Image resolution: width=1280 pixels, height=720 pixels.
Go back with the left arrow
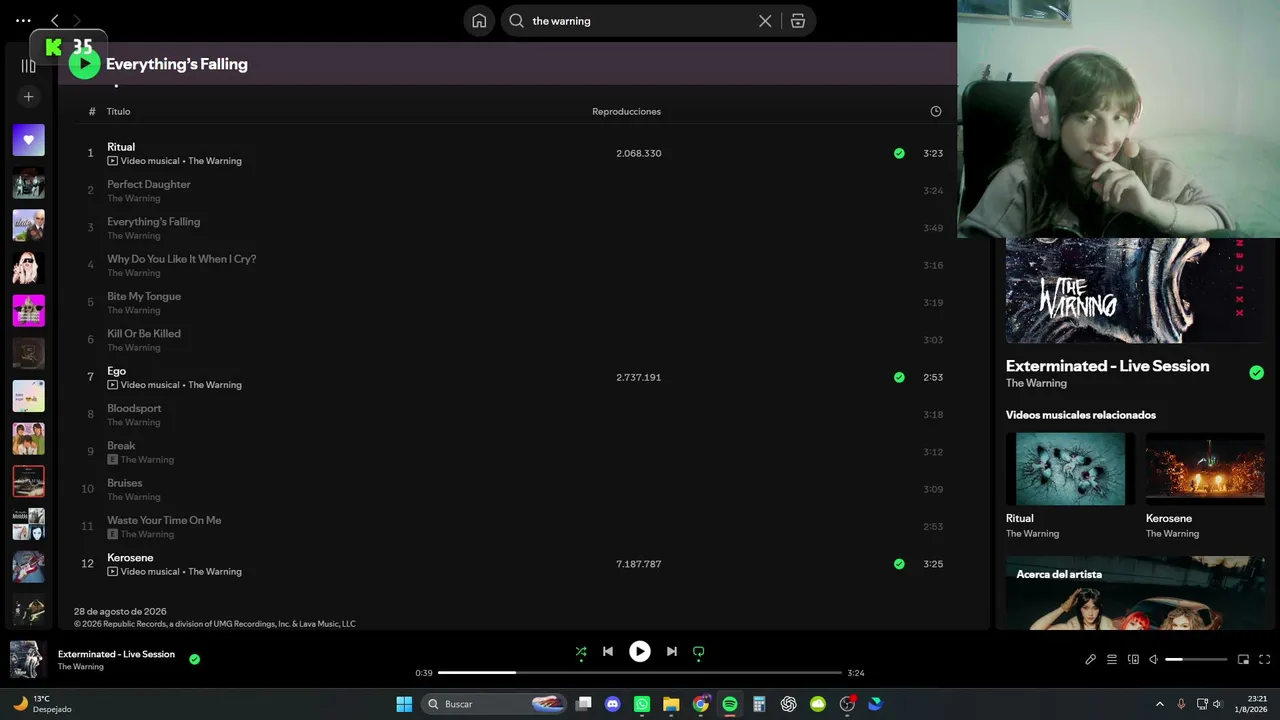[55, 20]
